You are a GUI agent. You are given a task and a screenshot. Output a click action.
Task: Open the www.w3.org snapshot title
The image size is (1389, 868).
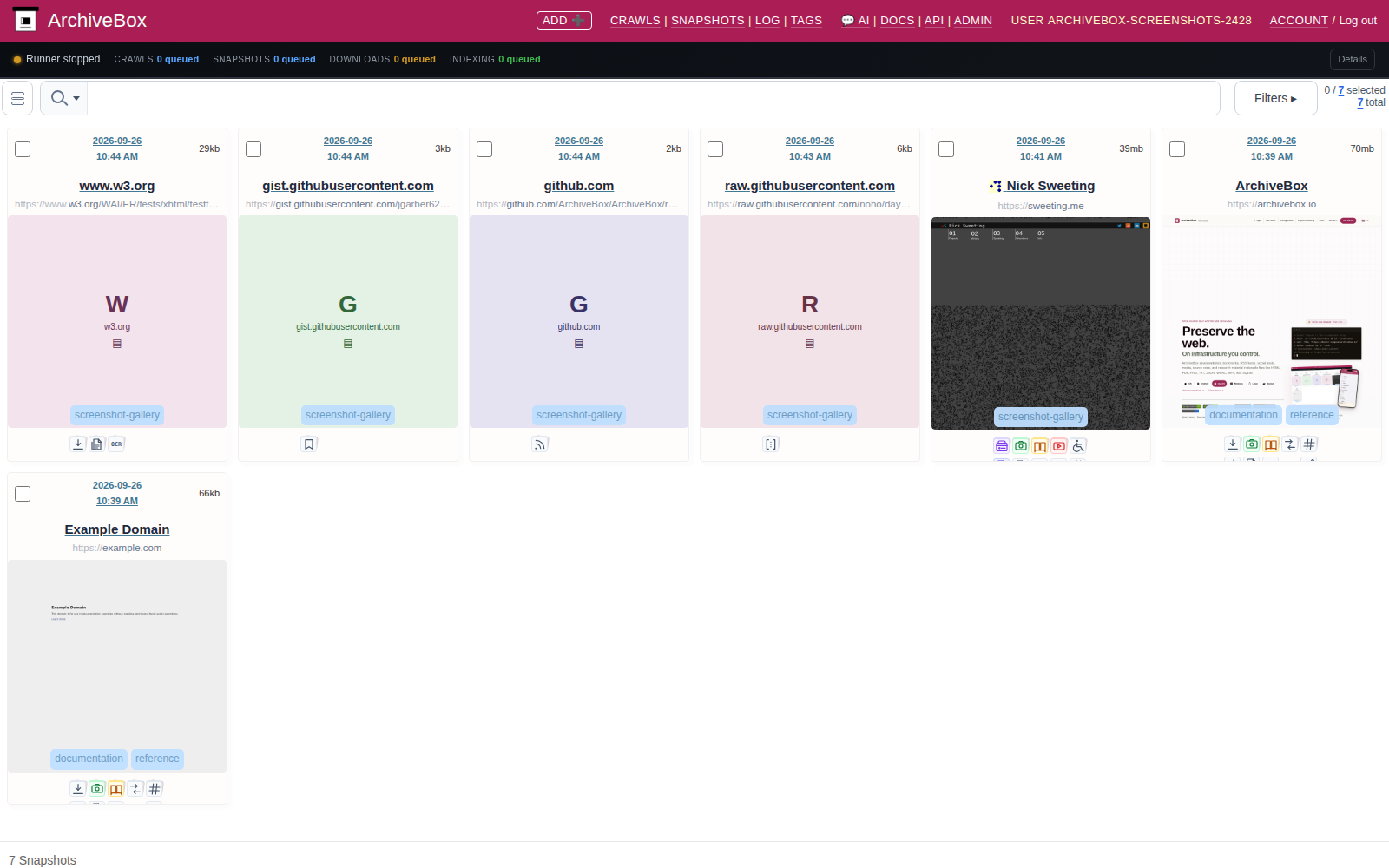(x=117, y=186)
